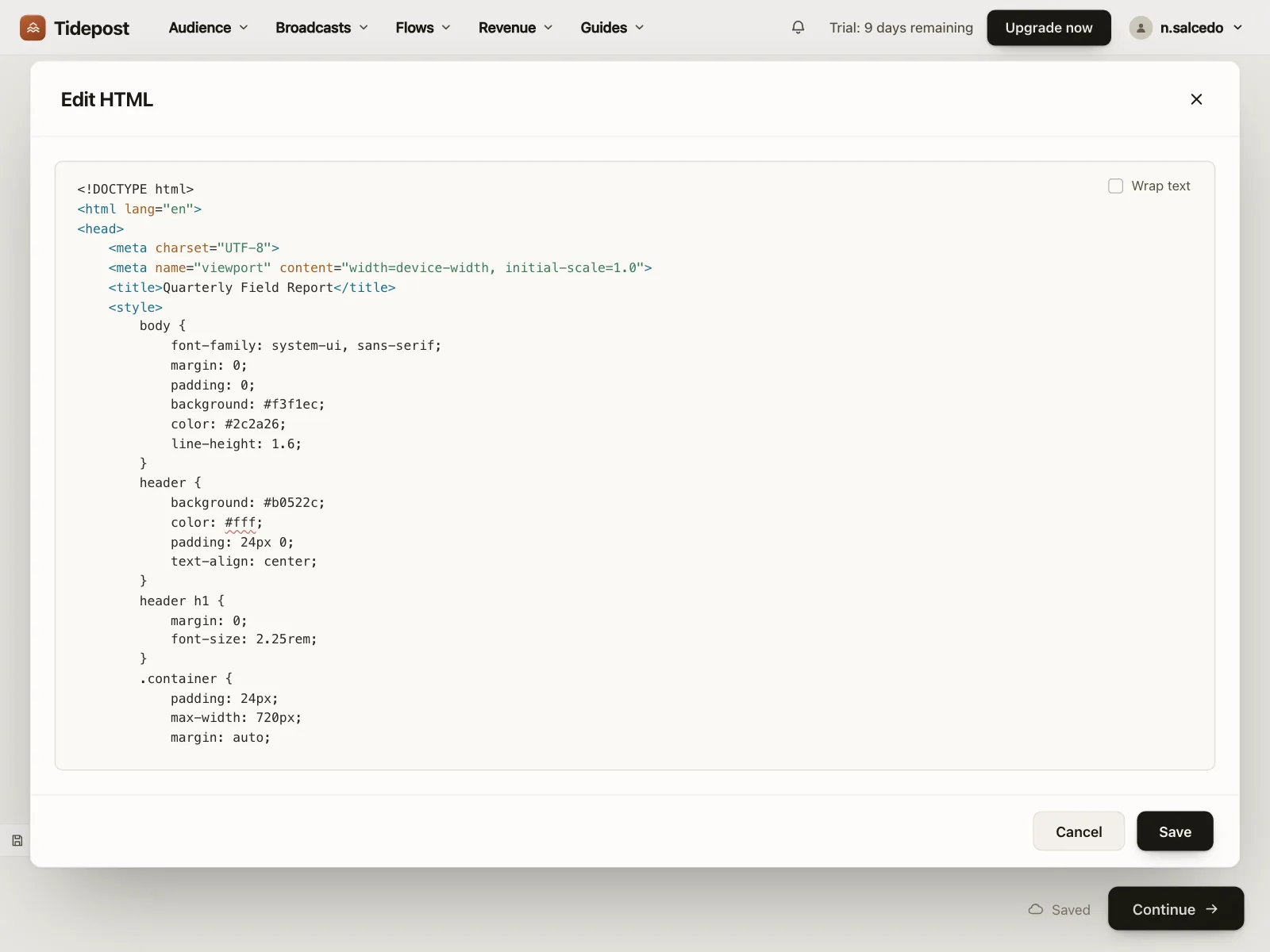Click the 'header h1 {' selector line
This screenshot has height=952, width=1270.
tap(182, 601)
